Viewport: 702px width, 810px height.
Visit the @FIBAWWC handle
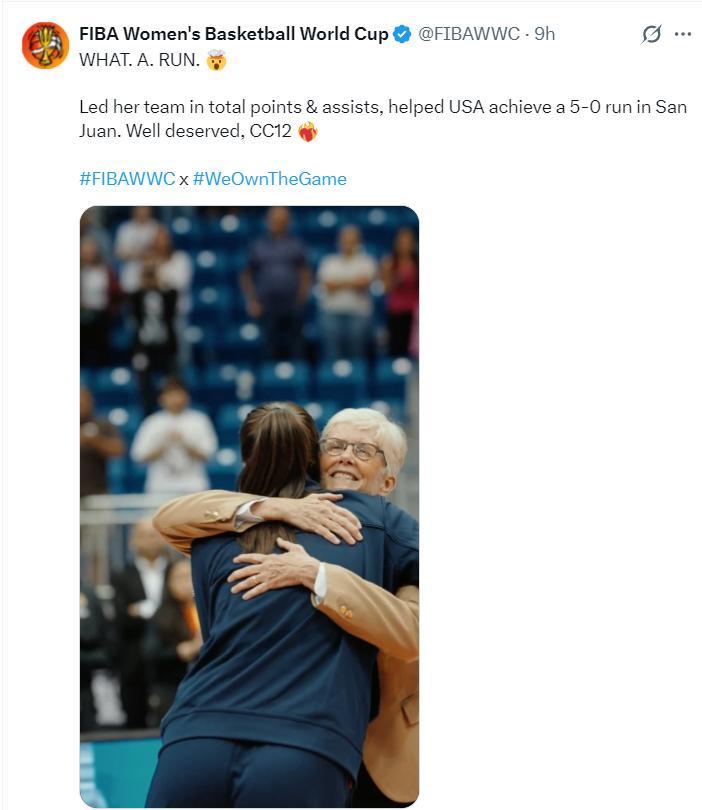point(469,34)
